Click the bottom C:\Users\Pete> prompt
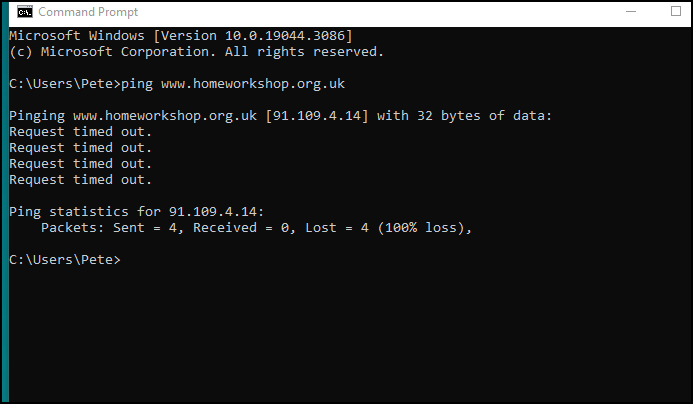693x404 pixels. point(65,259)
